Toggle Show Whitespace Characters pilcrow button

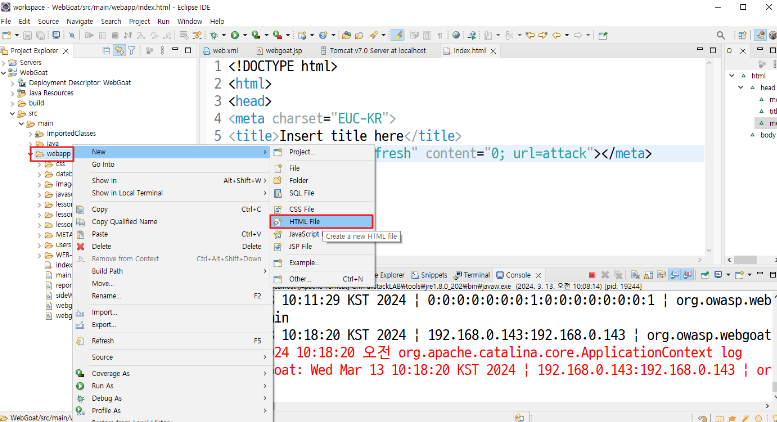pyautogui.click(x=440, y=35)
